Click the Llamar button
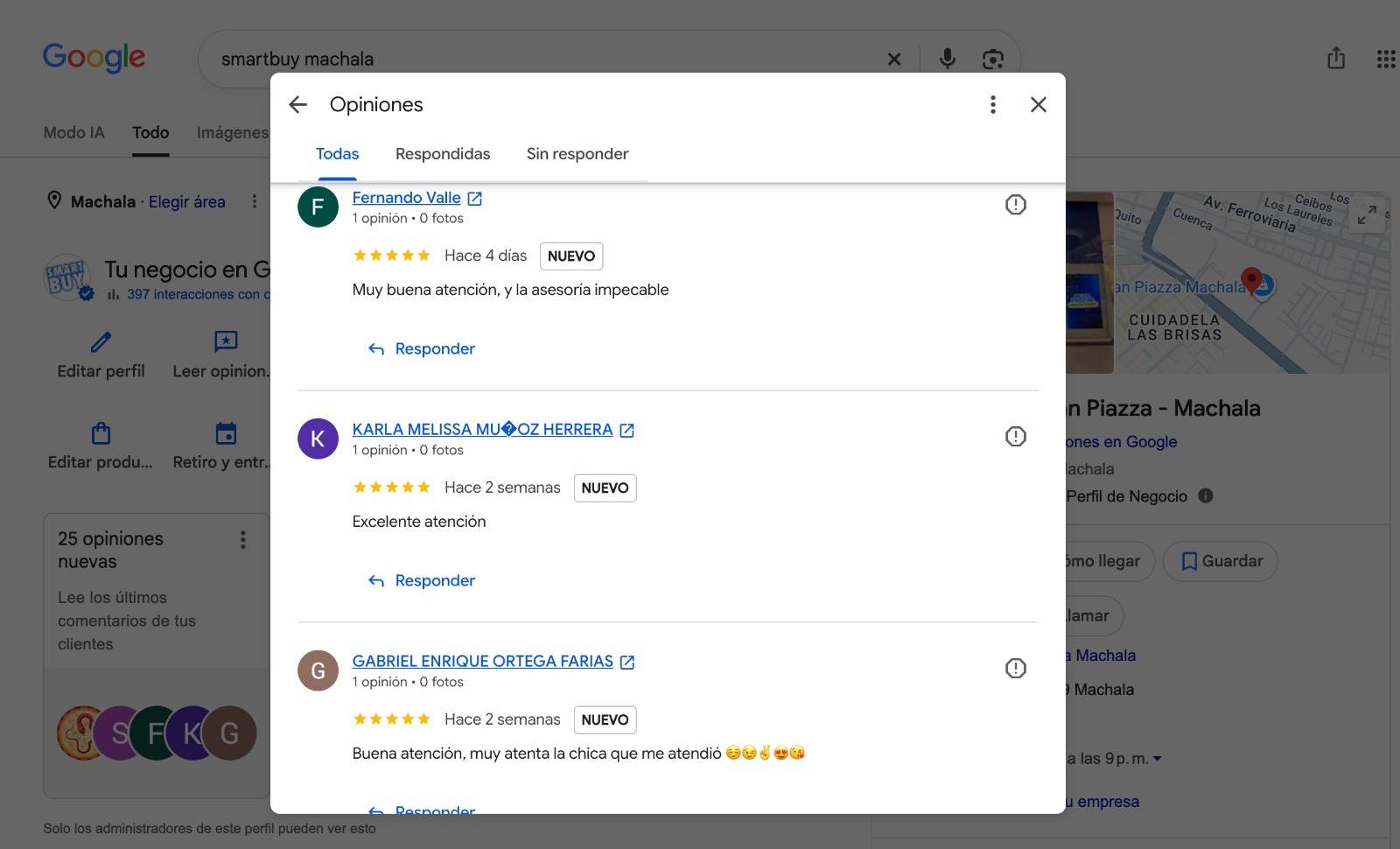The width and height of the screenshot is (1400, 849). click(x=1094, y=616)
